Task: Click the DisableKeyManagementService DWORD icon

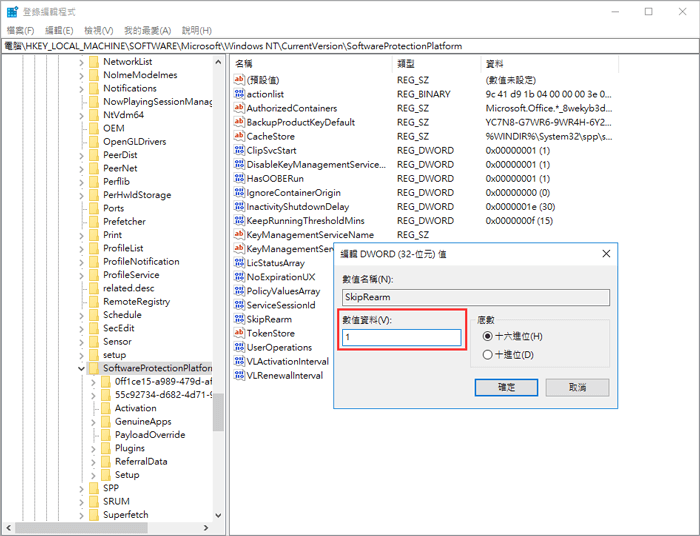Action: pos(239,164)
